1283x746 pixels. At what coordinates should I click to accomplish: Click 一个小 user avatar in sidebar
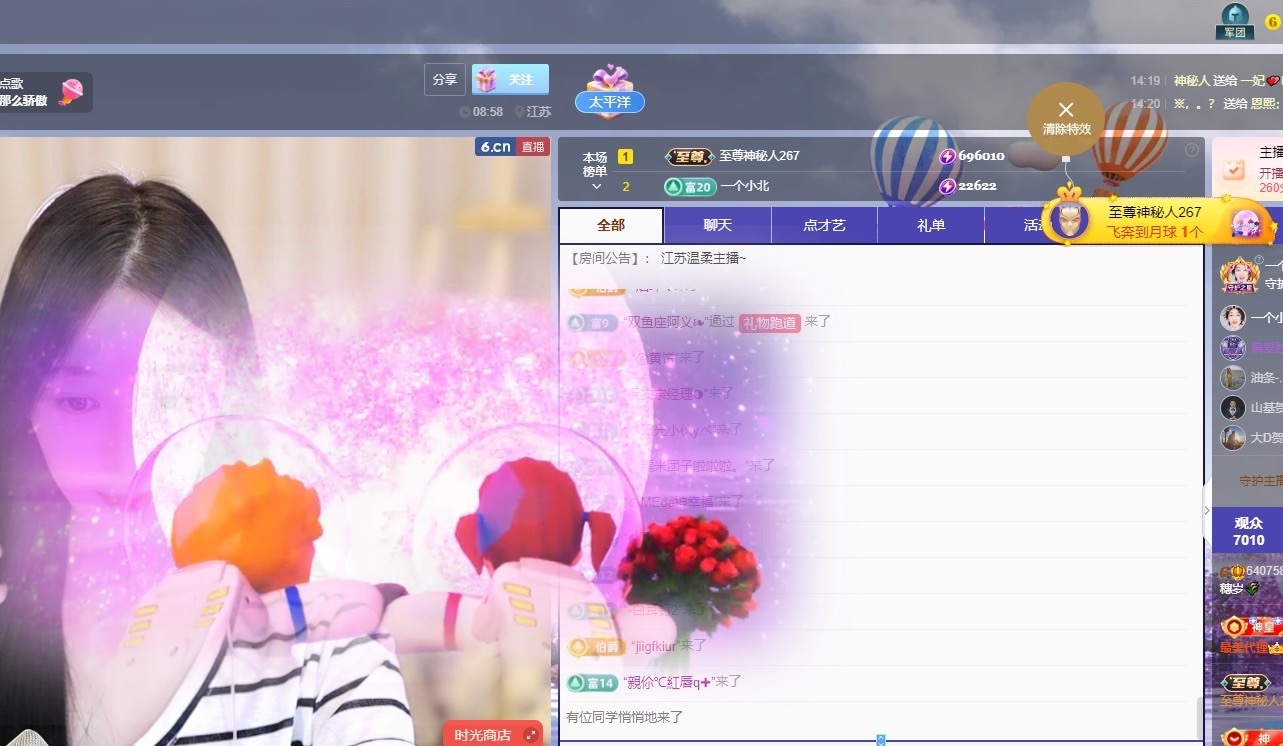1233,318
